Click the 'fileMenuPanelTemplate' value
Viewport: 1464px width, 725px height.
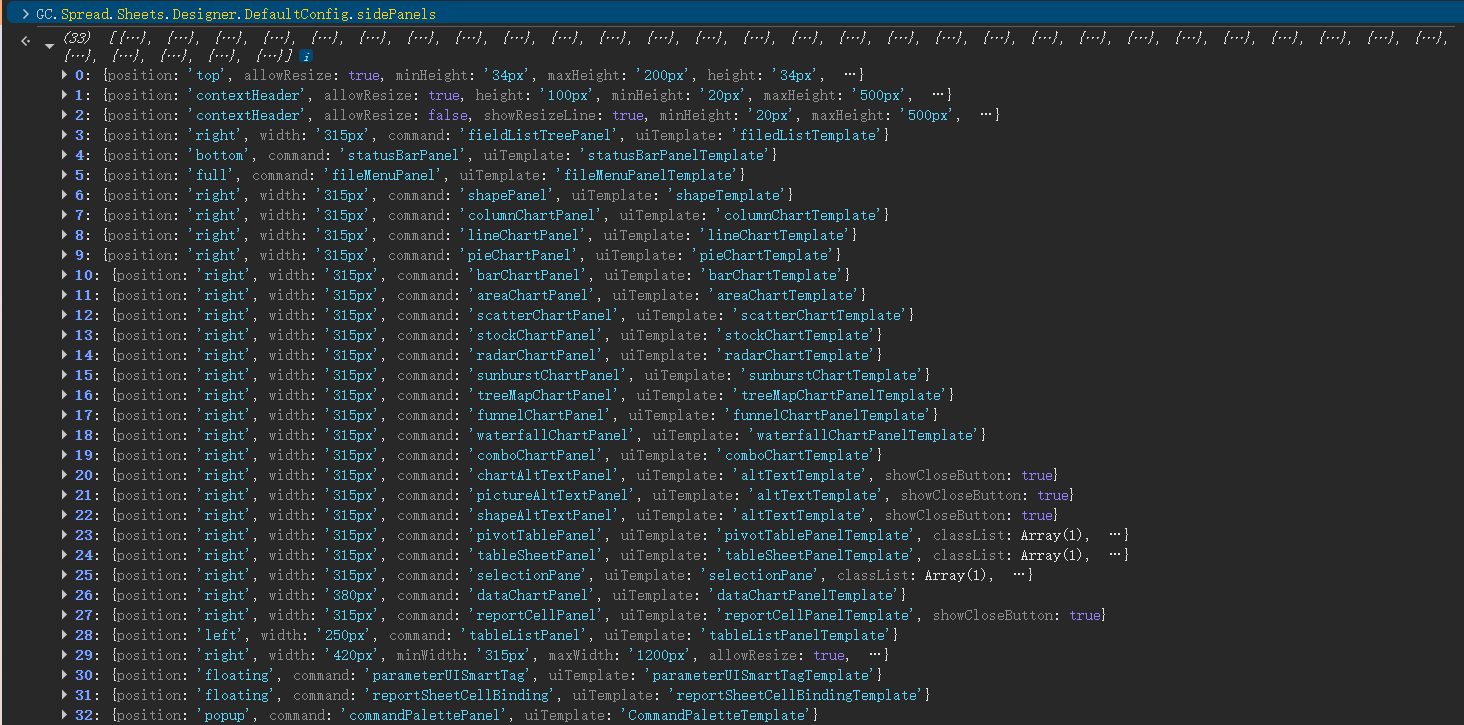point(649,175)
